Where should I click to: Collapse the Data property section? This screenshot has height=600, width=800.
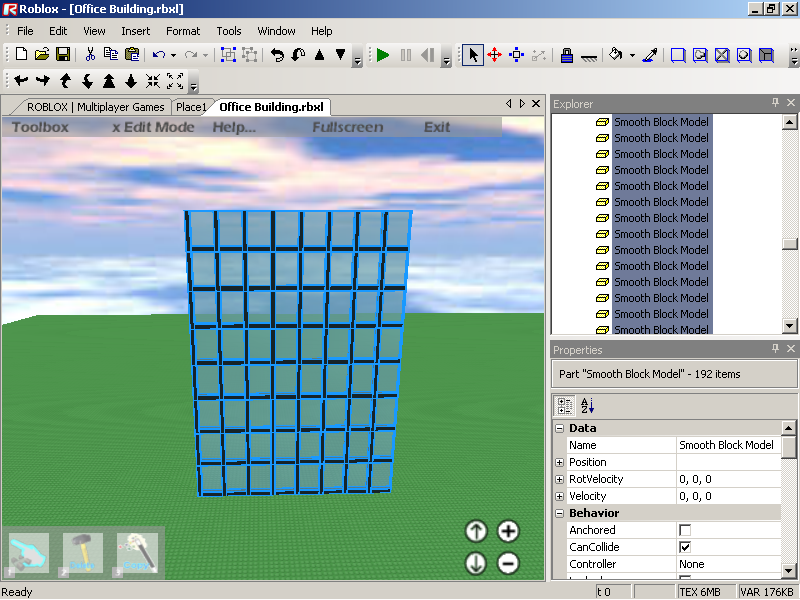(559, 428)
